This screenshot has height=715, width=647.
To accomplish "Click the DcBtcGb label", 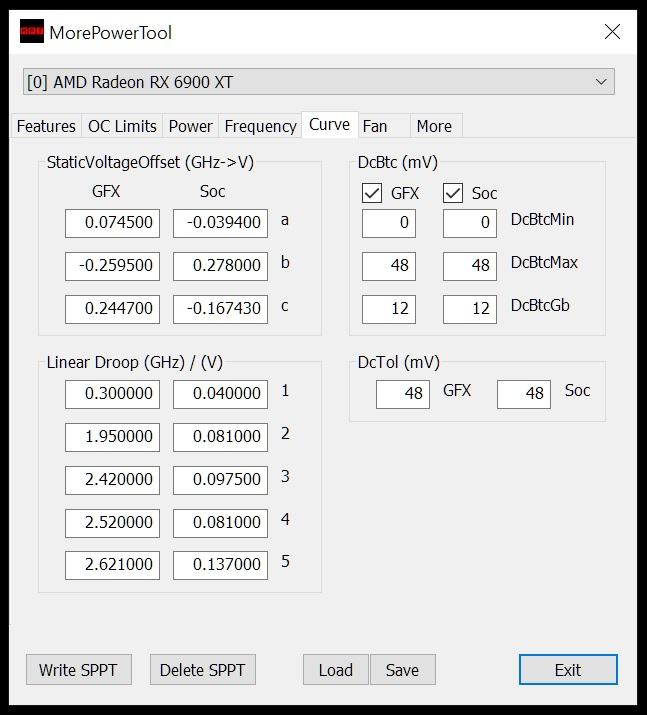I will (540, 306).
